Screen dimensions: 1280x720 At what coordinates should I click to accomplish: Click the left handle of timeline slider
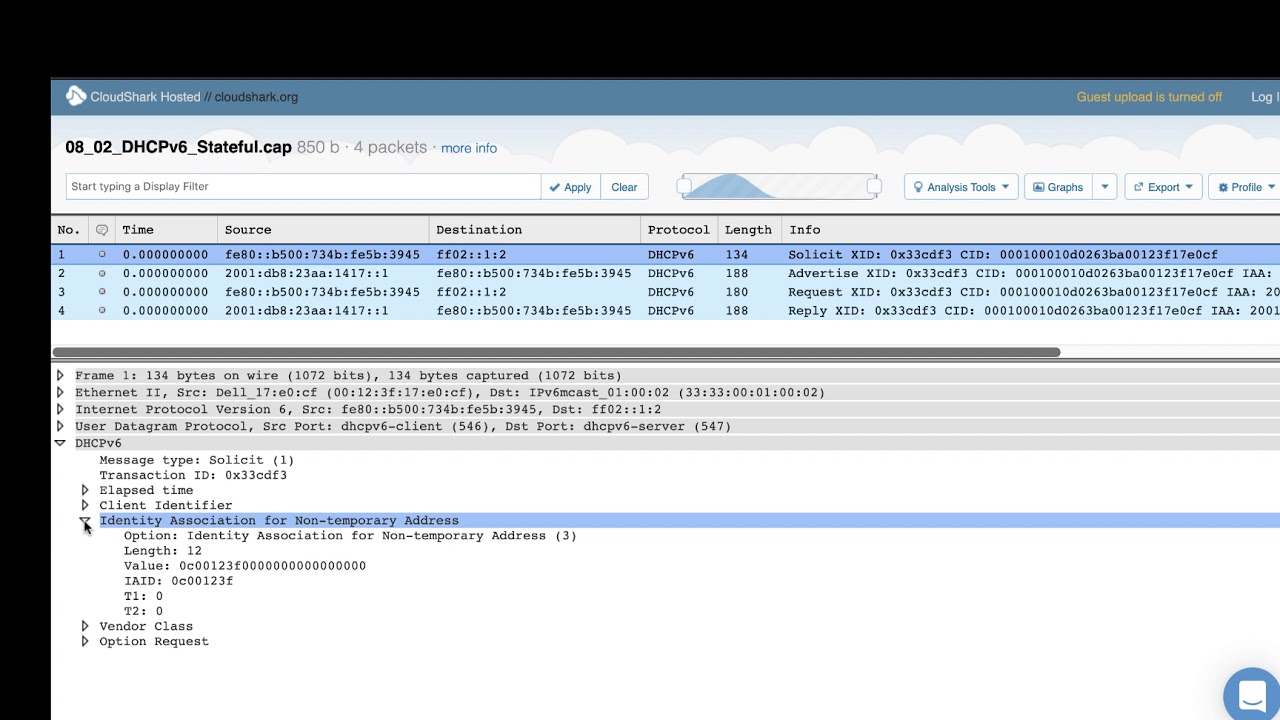coord(685,186)
